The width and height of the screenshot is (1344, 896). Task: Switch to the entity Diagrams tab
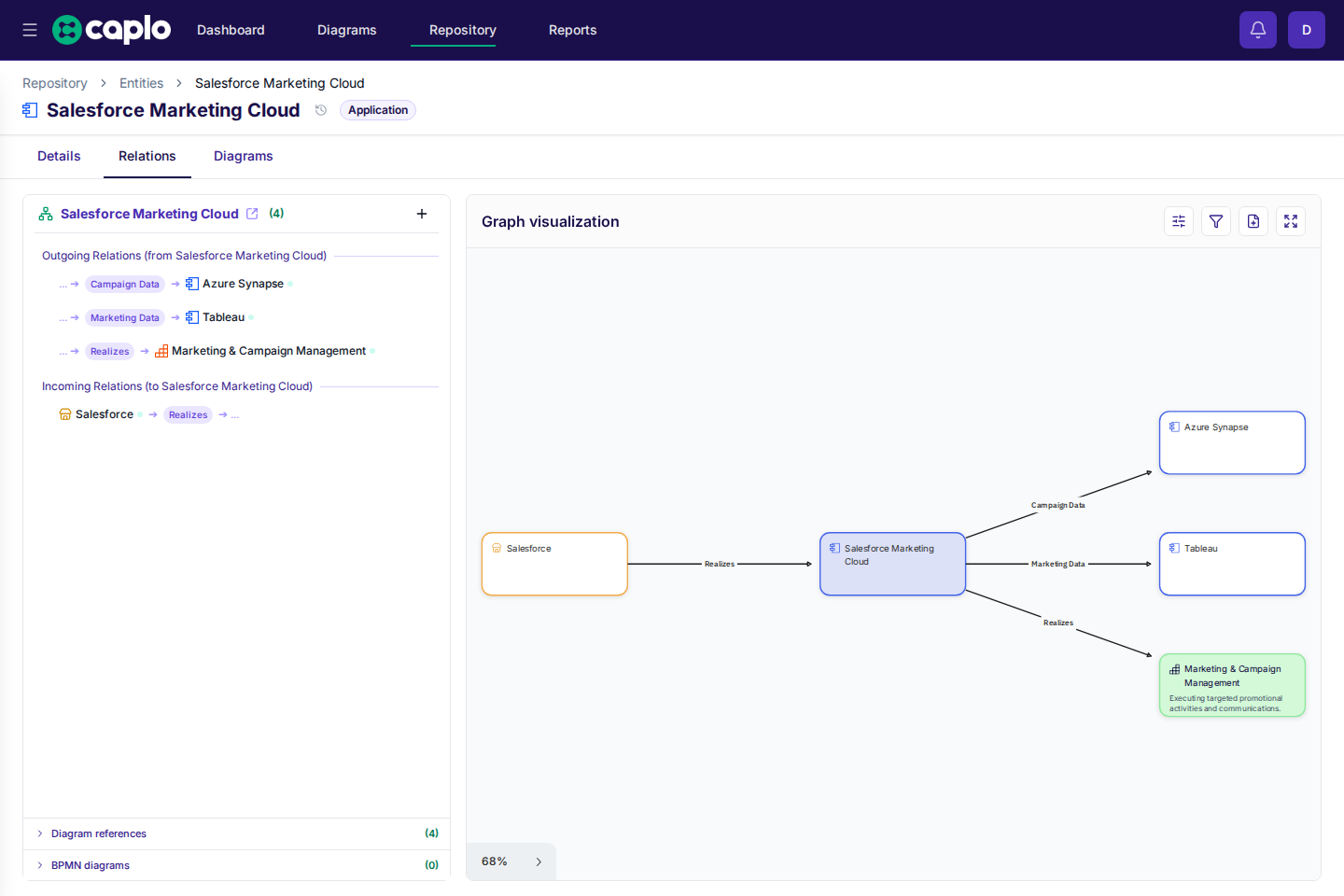(244, 156)
